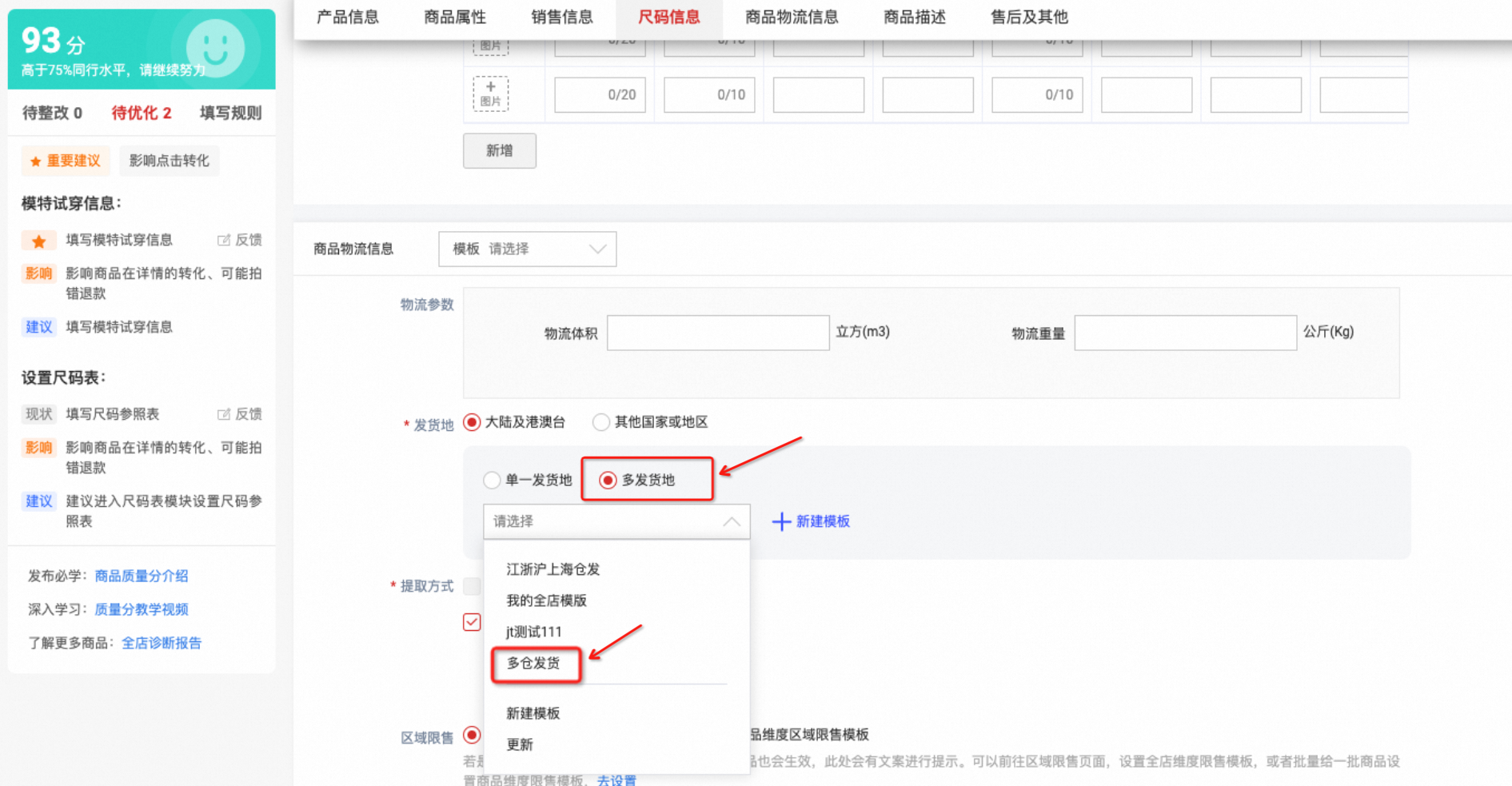Open the 全店诊断报告 link
The image size is (1512, 786).
(x=162, y=643)
